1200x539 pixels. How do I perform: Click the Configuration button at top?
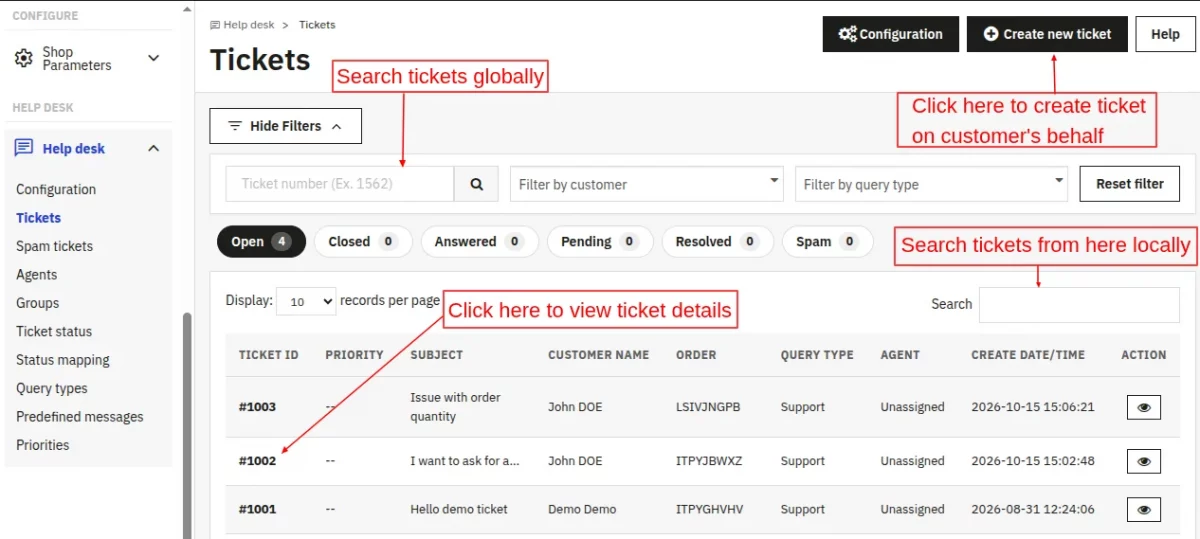click(891, 34)
